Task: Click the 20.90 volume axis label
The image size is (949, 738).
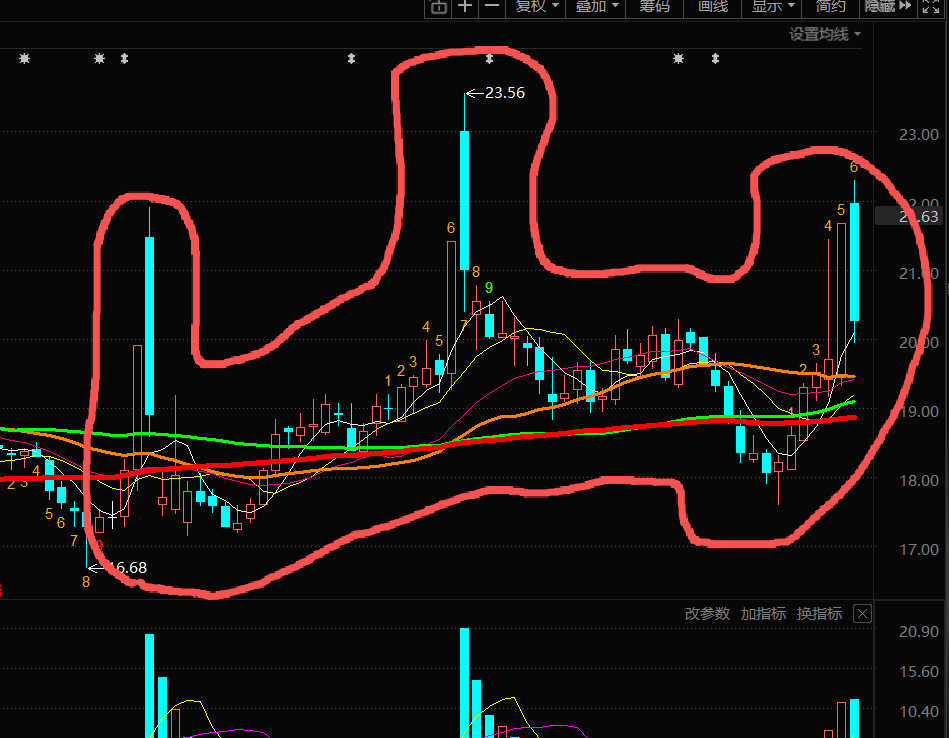Action: pos(919,631)
